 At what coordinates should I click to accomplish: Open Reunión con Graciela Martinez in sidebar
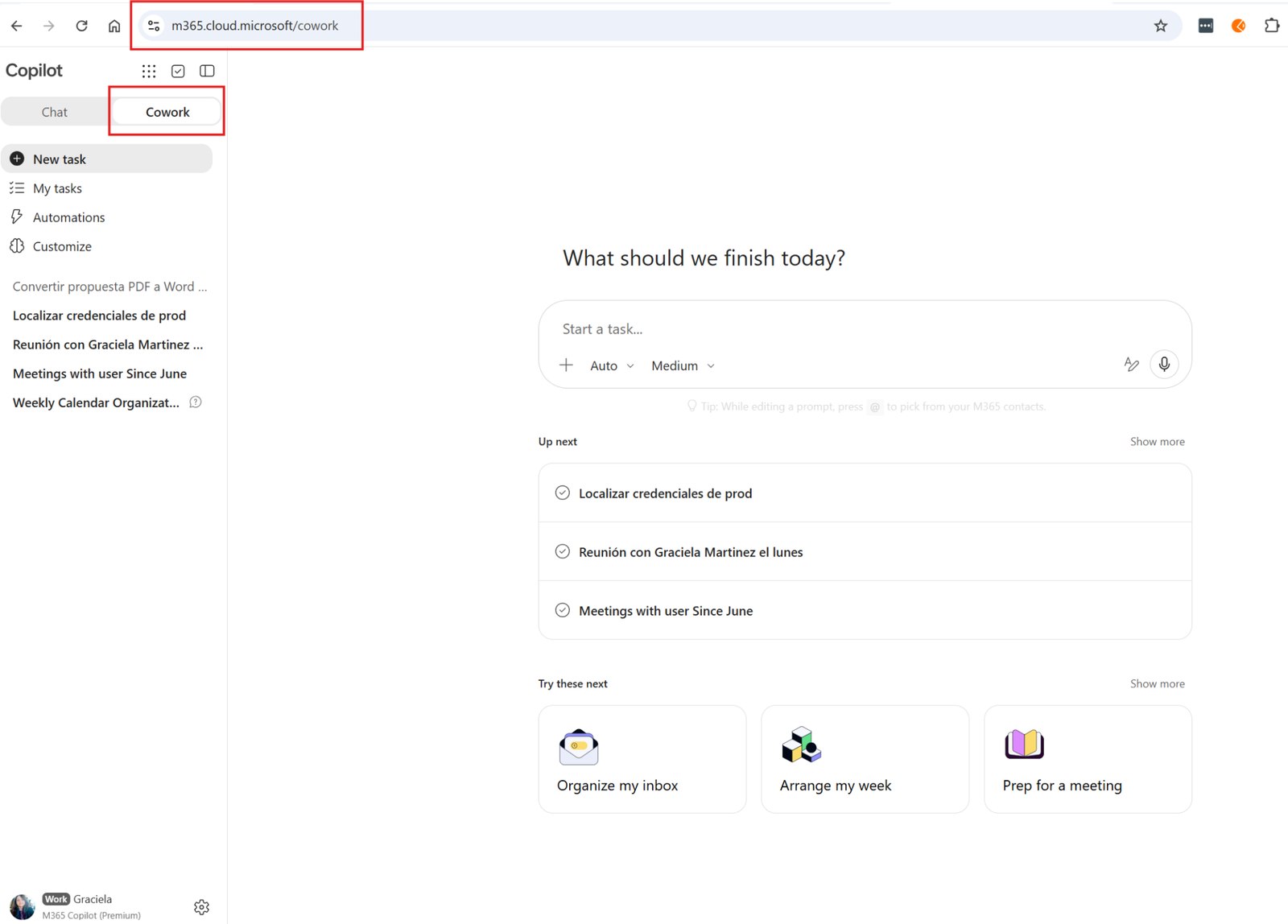pyautogui.click(x=108, y=344)
